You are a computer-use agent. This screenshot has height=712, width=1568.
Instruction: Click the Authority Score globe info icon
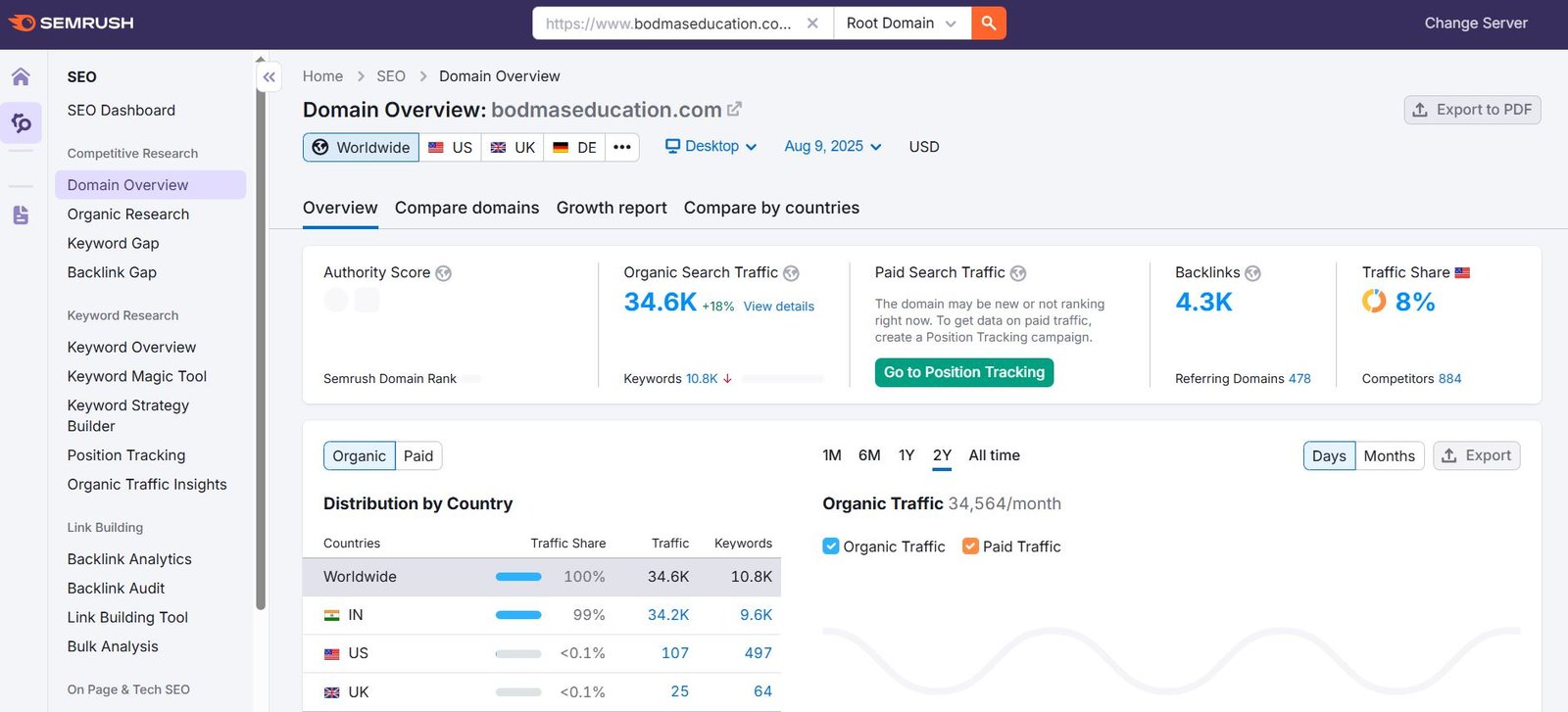tap(443, 273)
